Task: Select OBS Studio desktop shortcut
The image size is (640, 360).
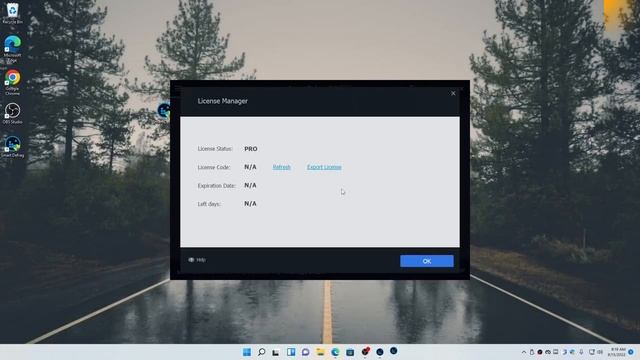Action: point(12,113)
